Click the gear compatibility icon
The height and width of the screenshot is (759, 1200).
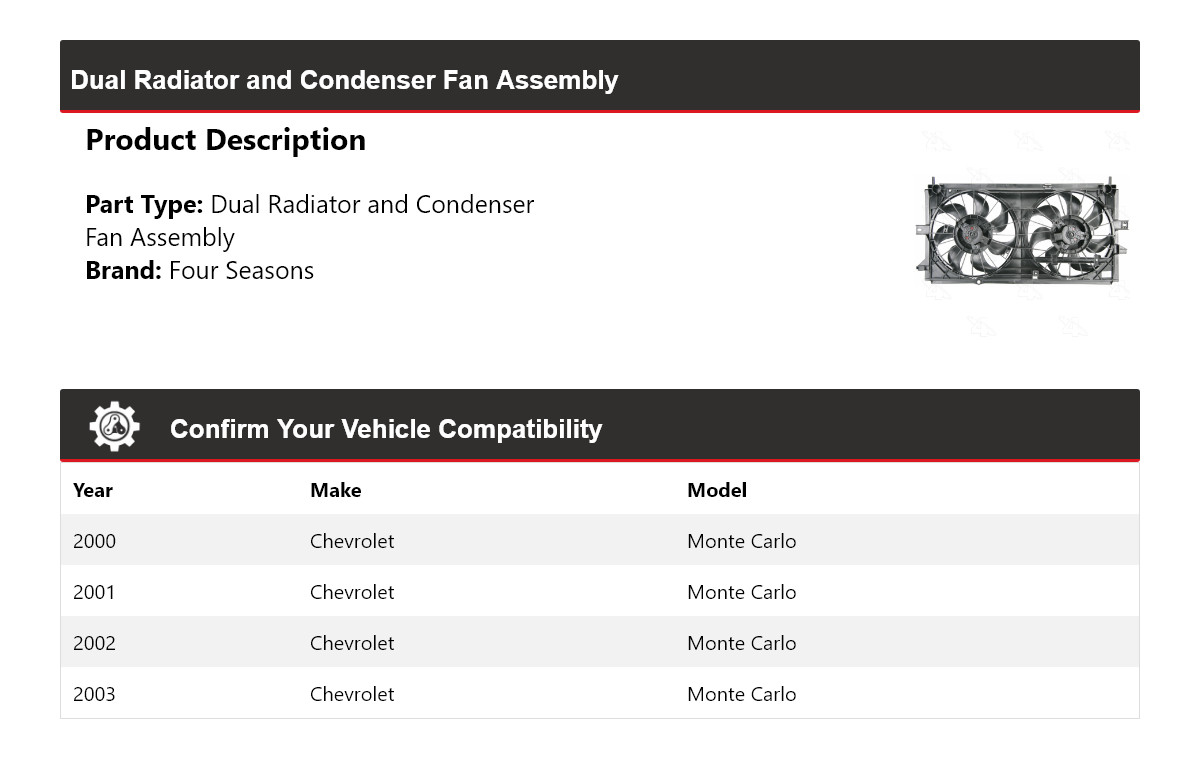114,427
